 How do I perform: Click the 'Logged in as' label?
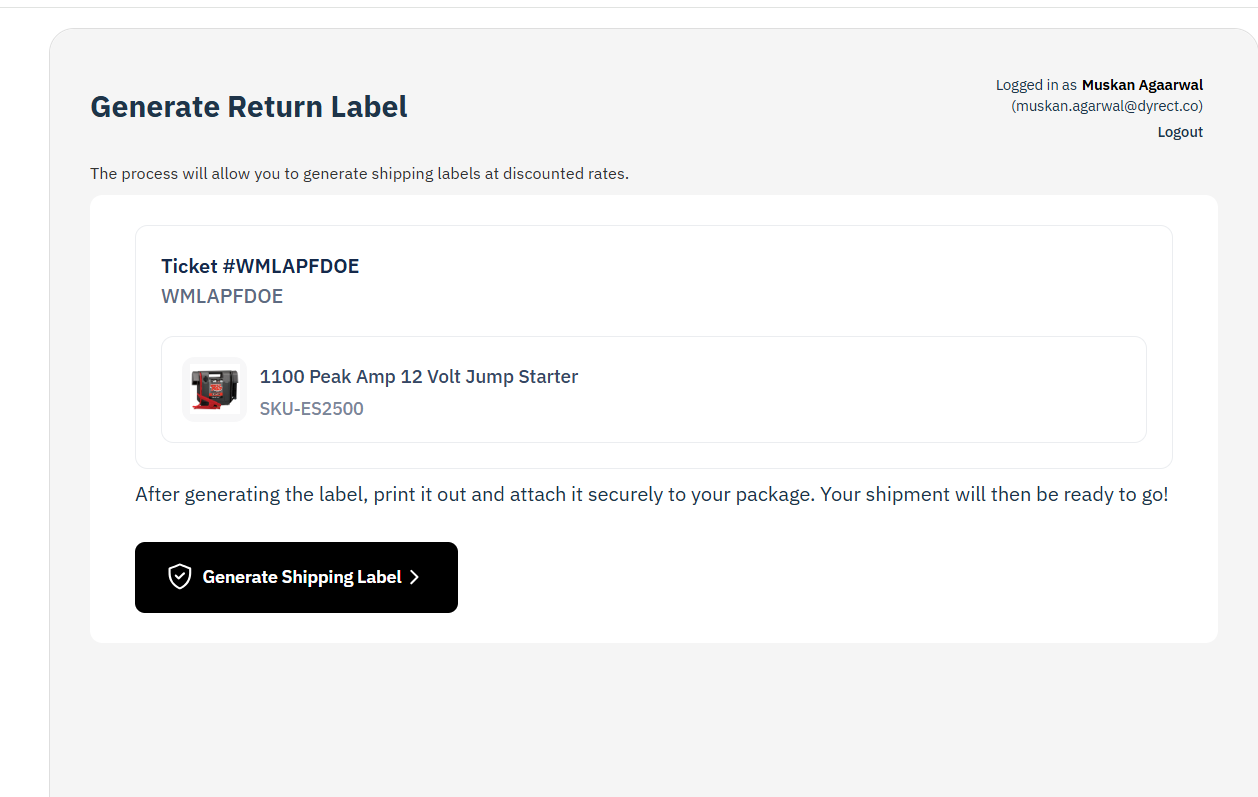(1035, 85)
